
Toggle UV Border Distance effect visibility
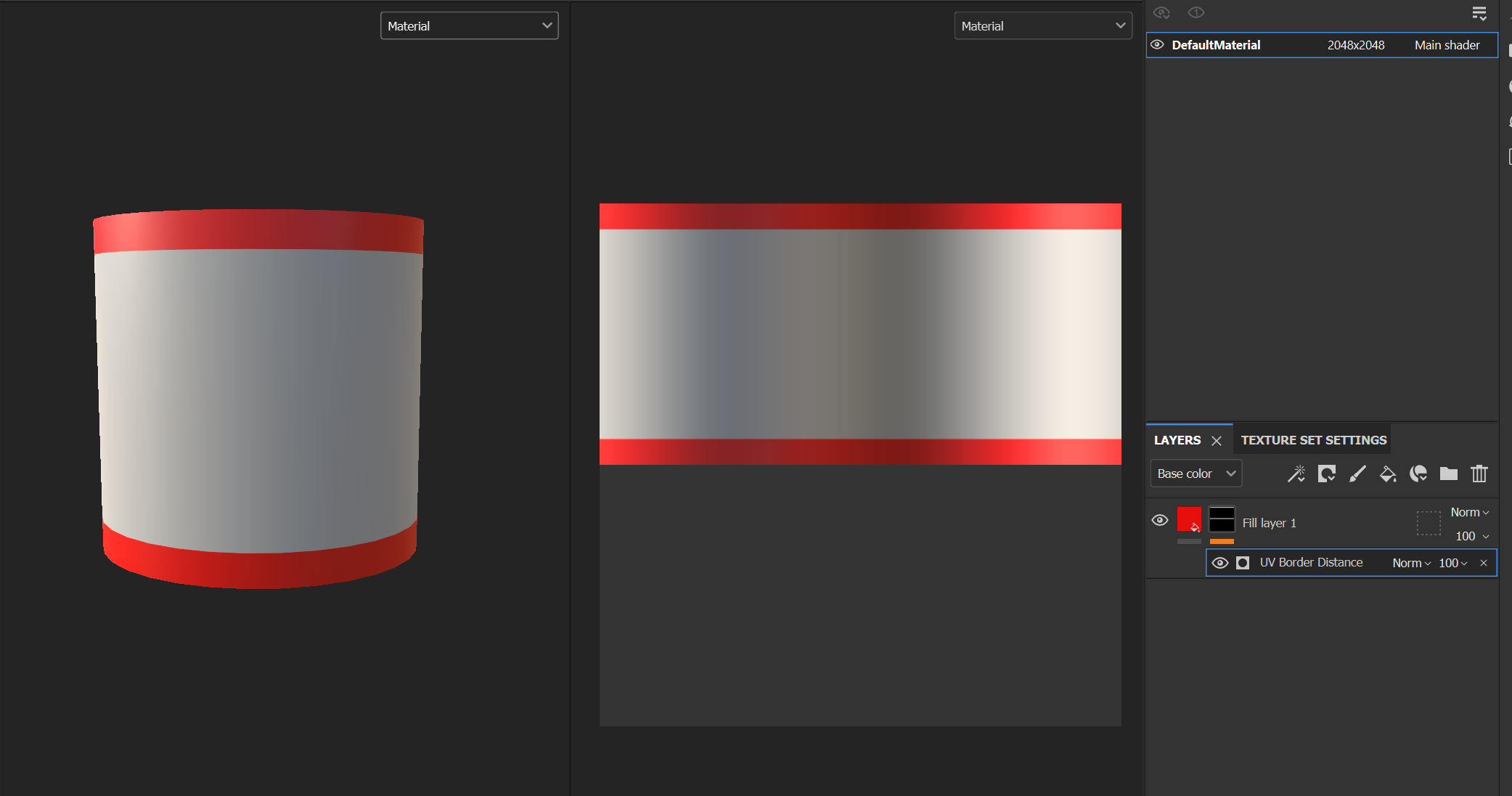(1220, 563)
